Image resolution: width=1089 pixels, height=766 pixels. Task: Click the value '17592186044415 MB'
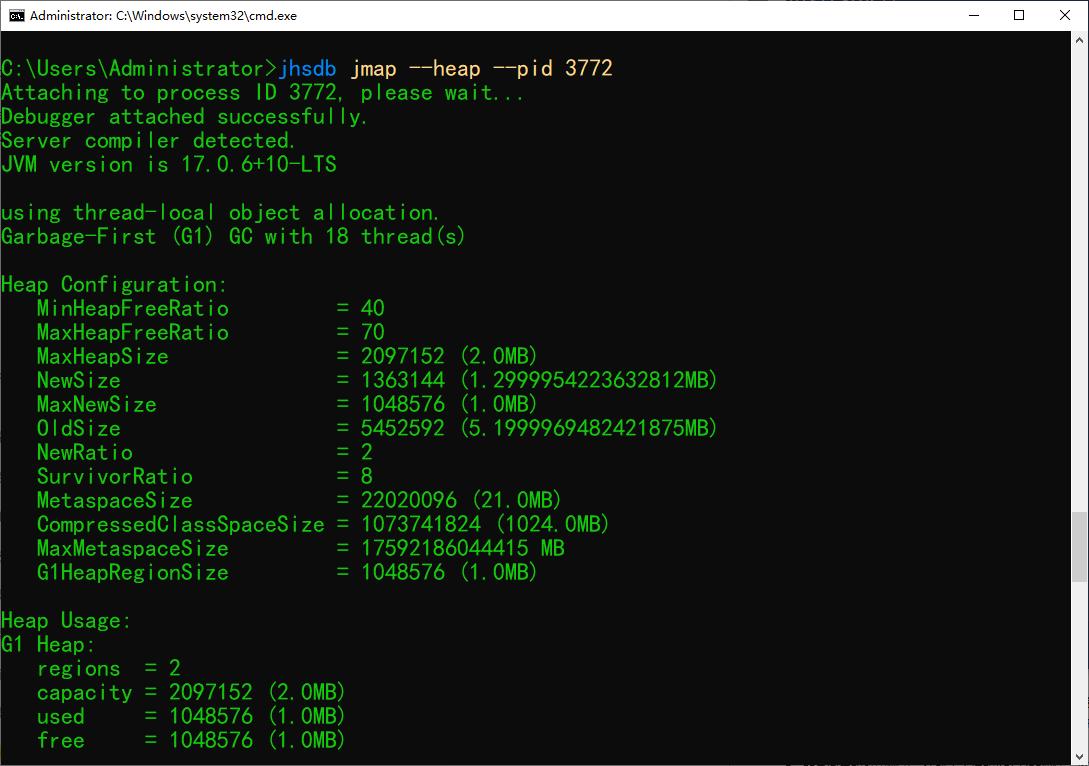(463, 549)
